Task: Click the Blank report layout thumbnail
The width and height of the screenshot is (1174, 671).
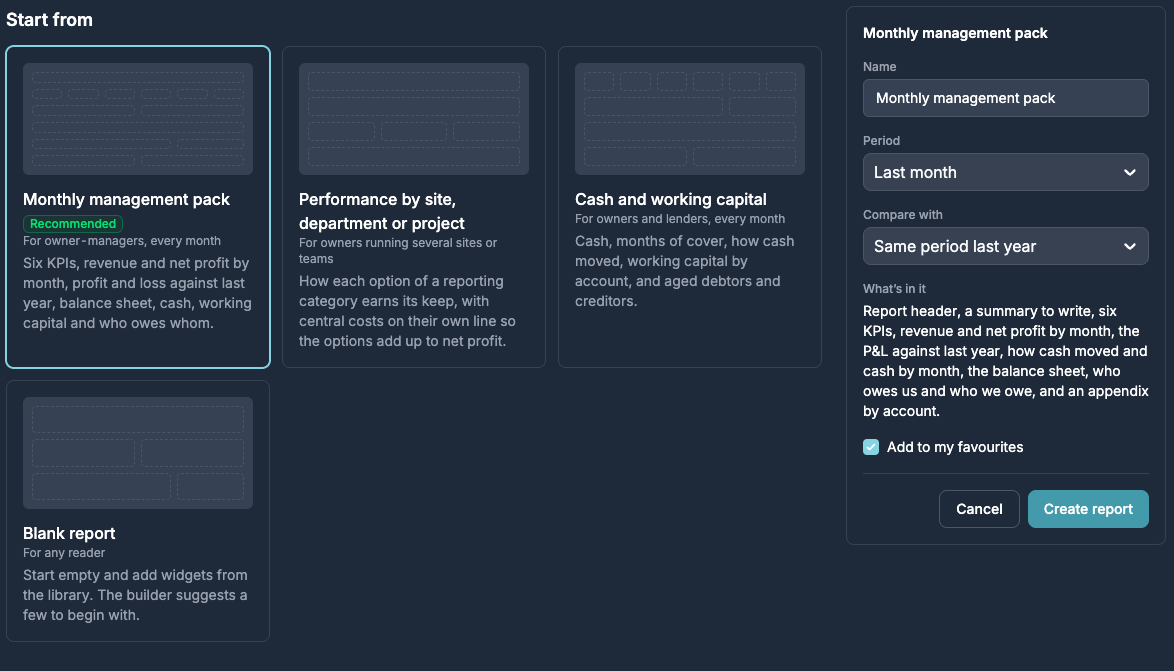Action: [138, 453]
